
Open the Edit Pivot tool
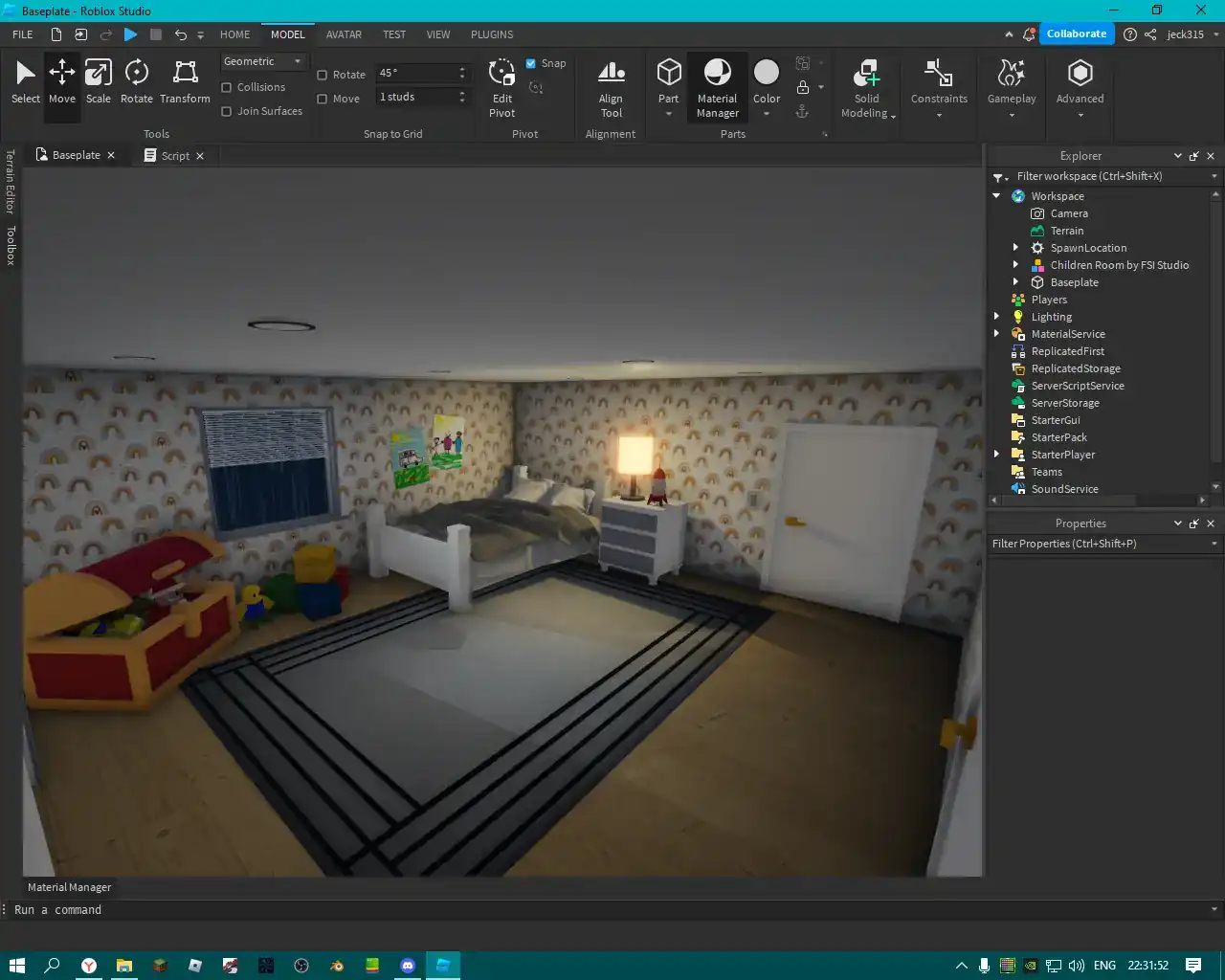pyautogui.click(x=502, y=88)
